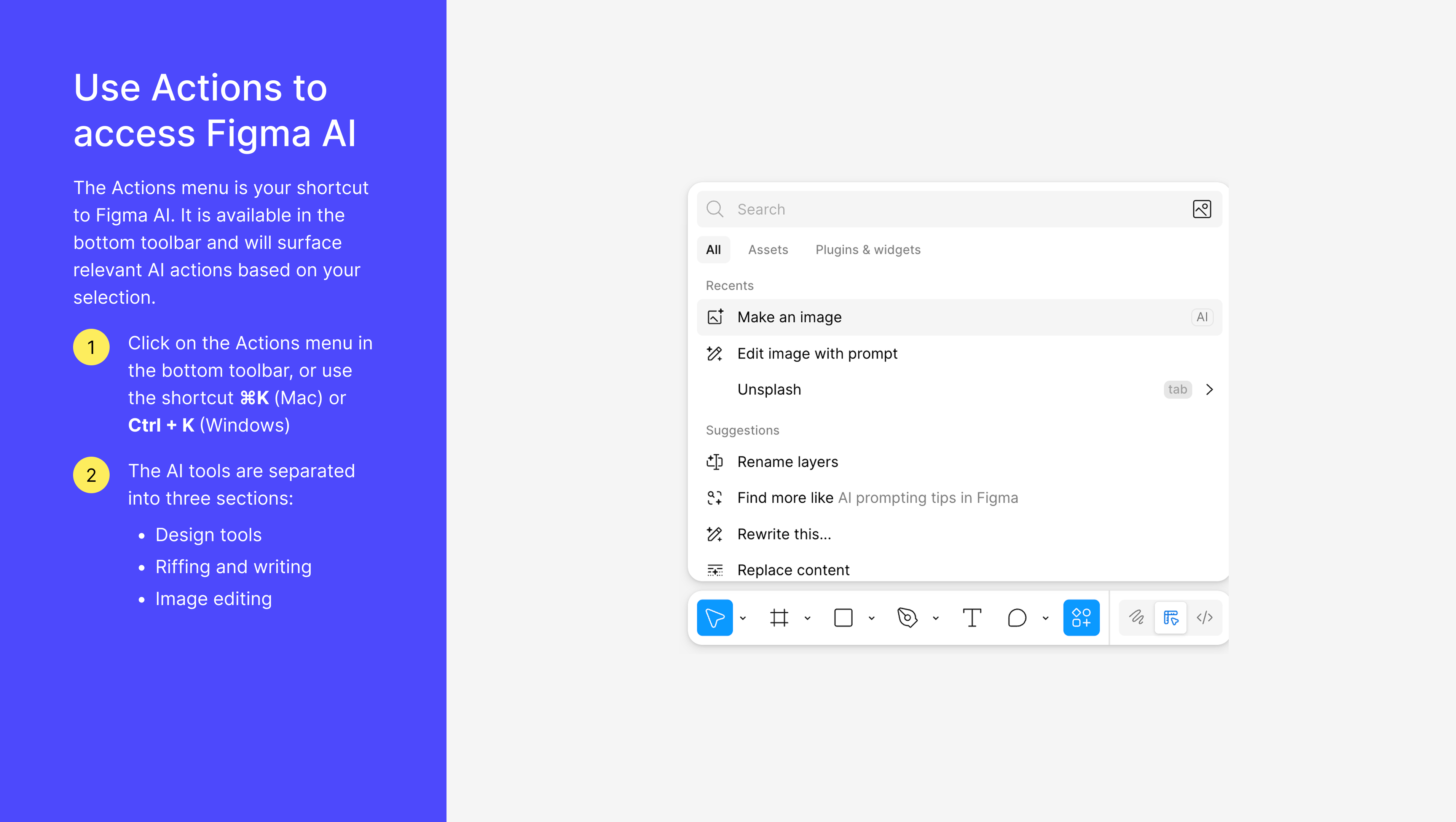Expand the Move tool options arrow
The width and height of the screenshot is (1456, 822).
tap(743, 618)
